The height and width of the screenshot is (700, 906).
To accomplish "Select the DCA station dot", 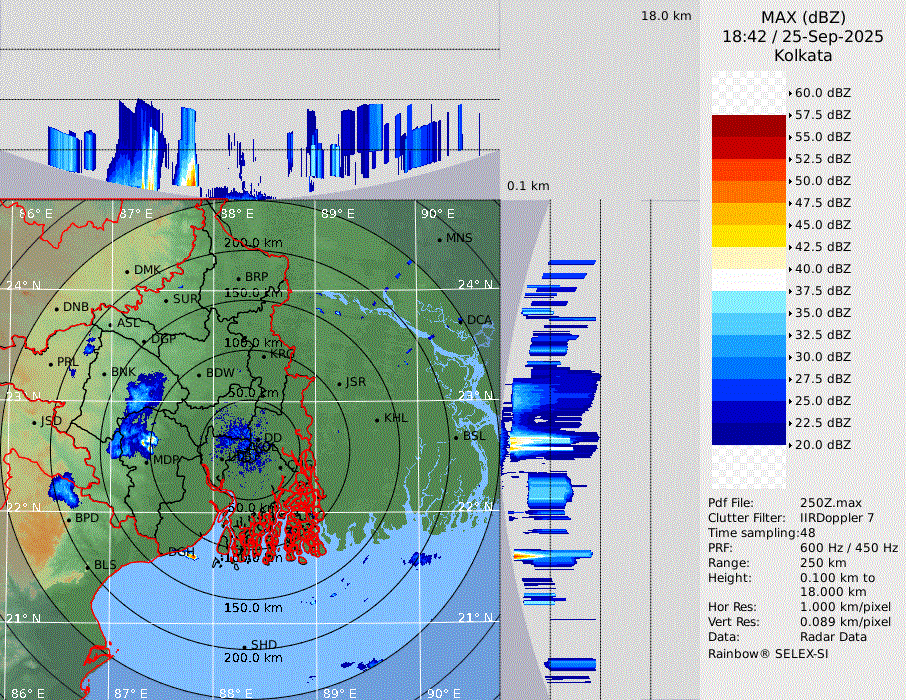I will tap(461, 320).
